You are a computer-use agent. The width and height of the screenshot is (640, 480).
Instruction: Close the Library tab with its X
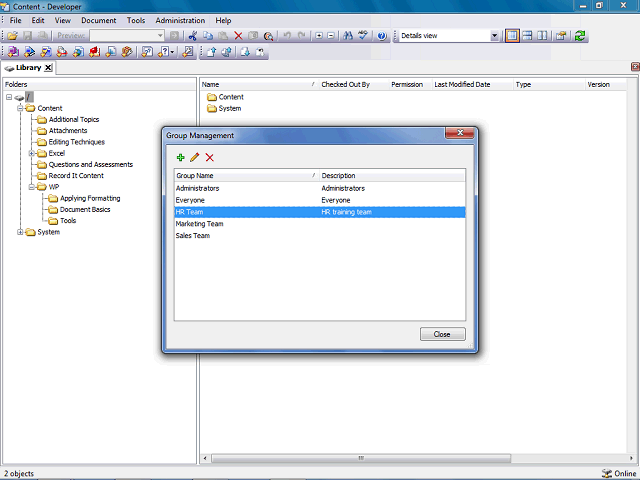(48, 68)
